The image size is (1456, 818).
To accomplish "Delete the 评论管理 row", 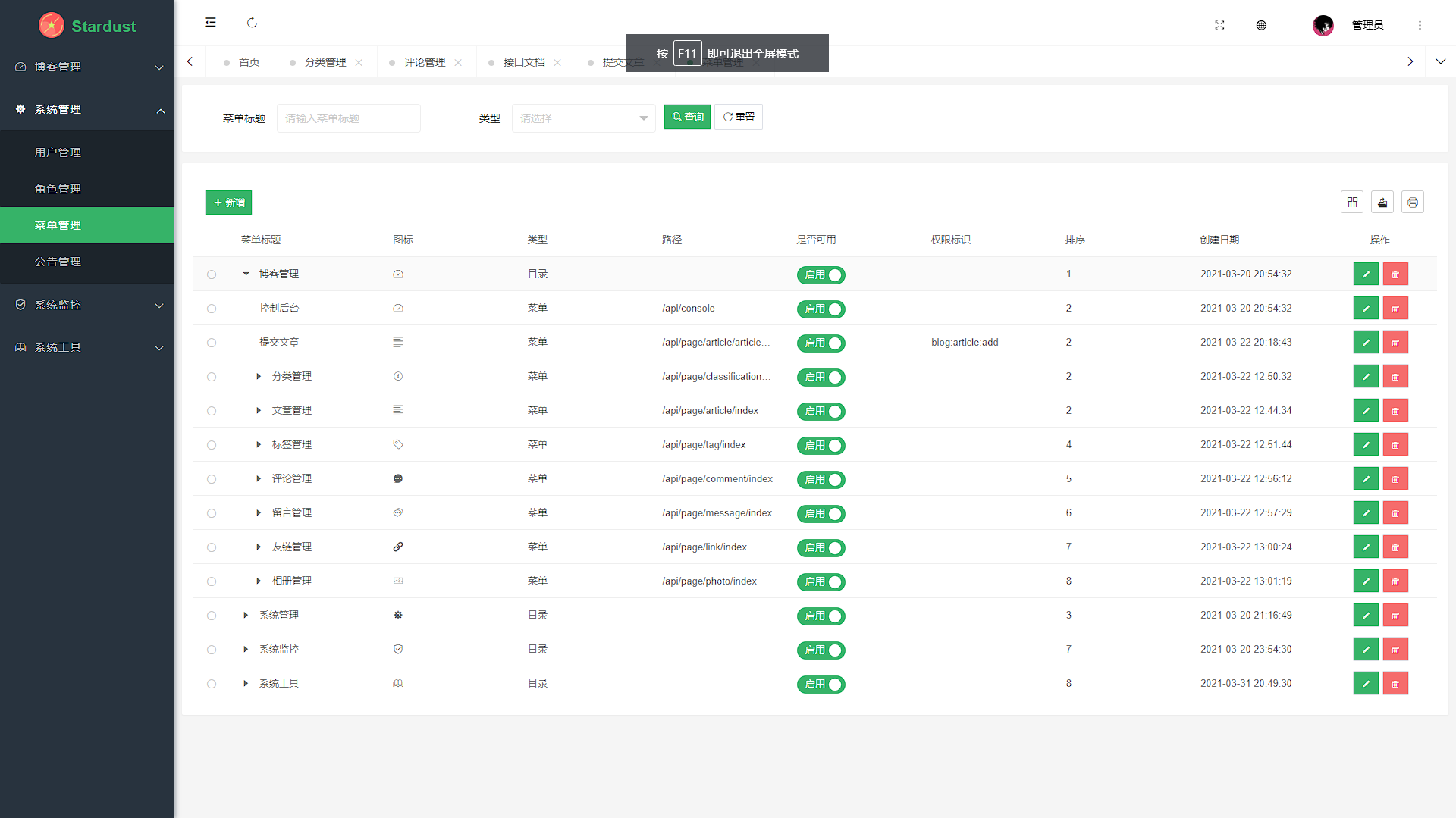I will click(1395, 478).
